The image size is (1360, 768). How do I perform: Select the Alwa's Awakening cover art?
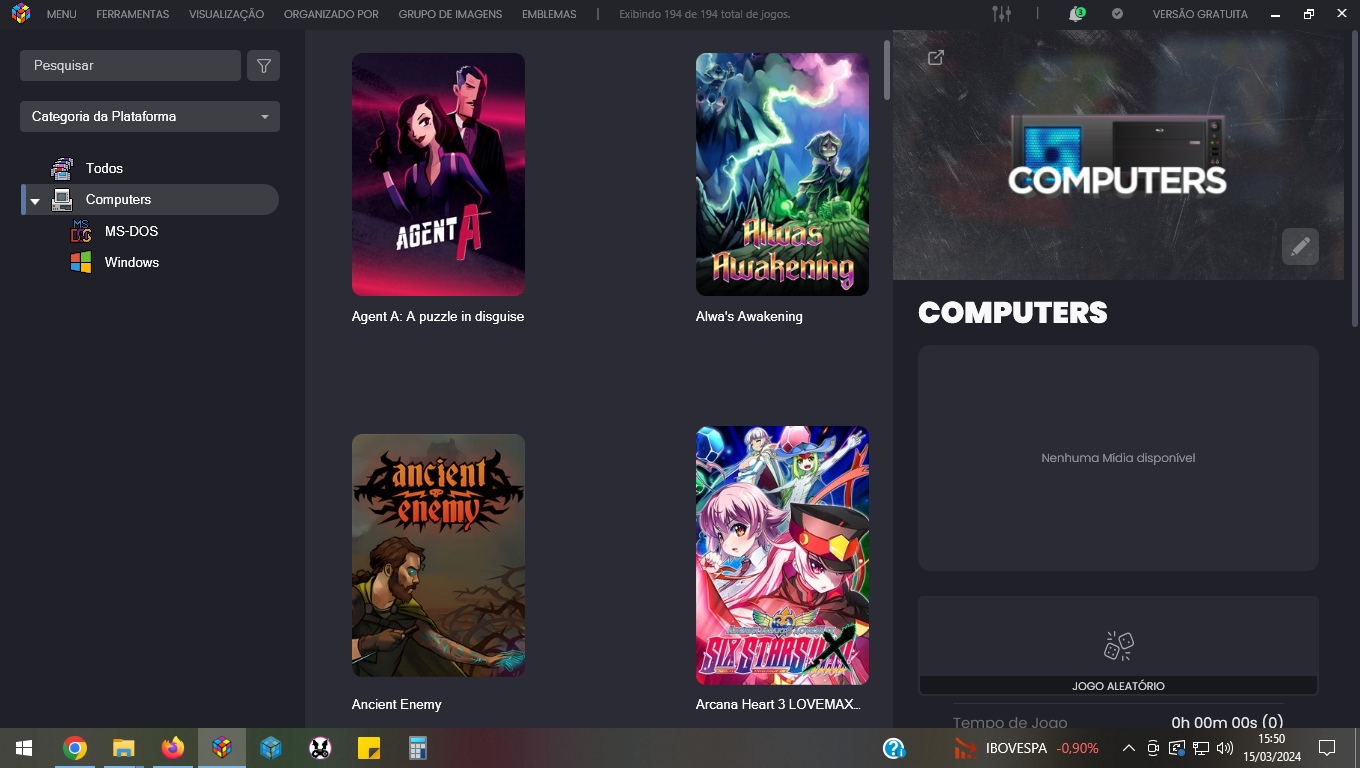point(782,174)
